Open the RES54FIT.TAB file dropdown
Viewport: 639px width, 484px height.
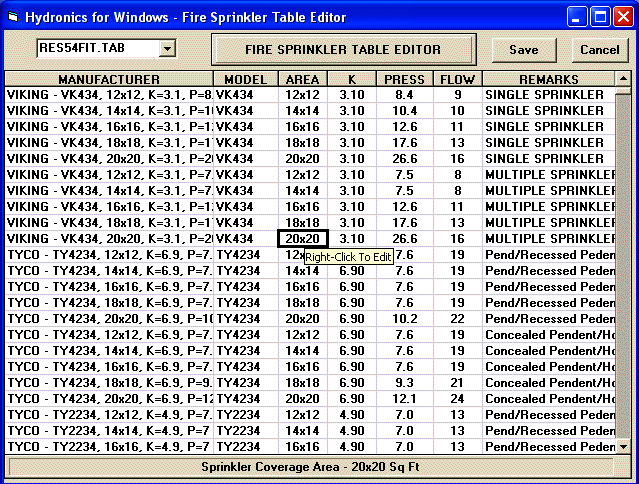[167, 48]
